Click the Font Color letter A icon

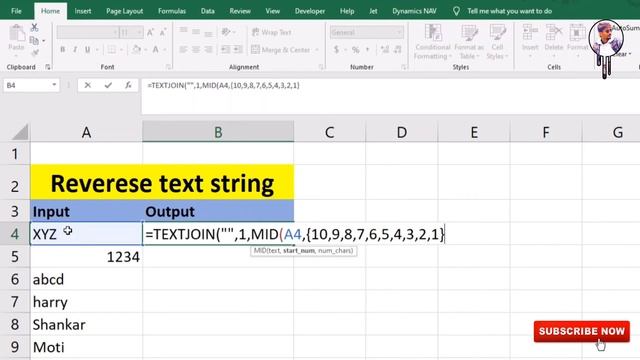156,50
